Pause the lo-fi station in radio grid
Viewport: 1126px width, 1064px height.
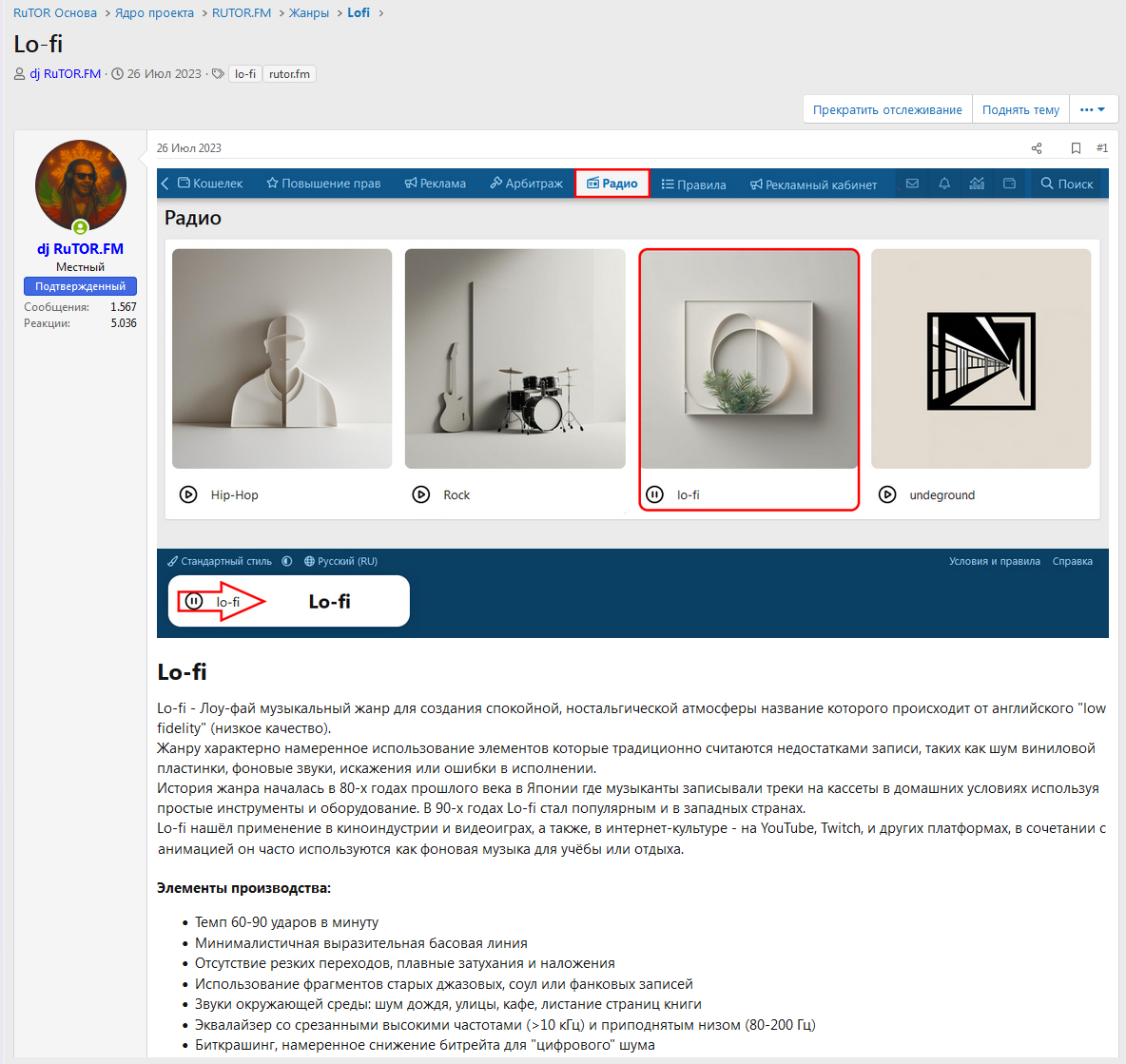coord(654,494)
